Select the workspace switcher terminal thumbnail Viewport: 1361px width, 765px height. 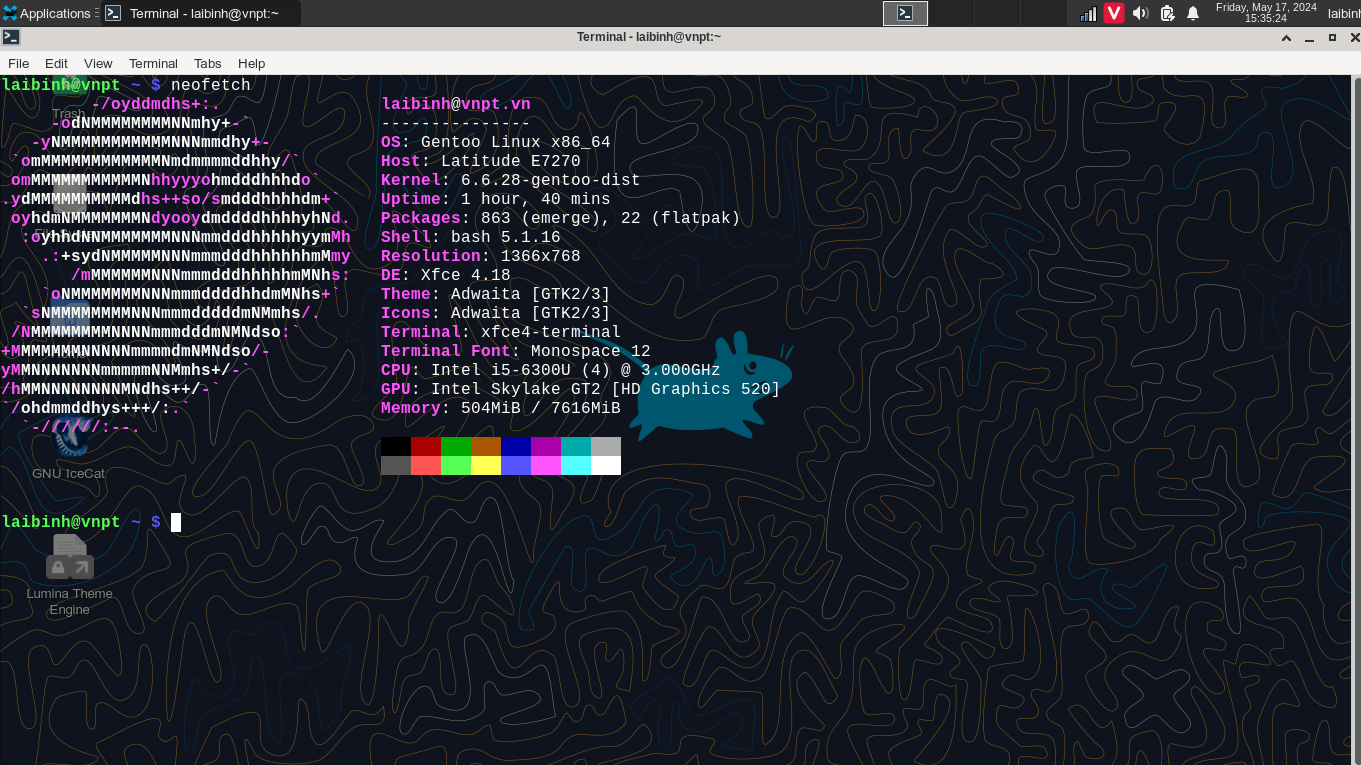coord(905,13)
